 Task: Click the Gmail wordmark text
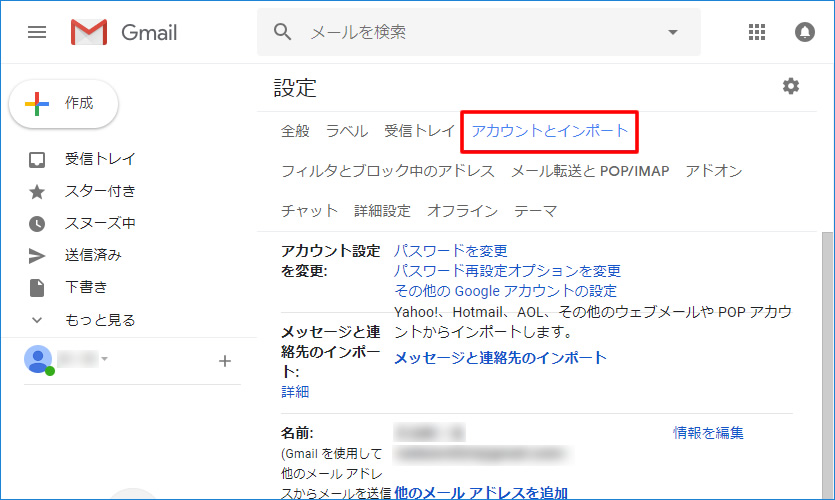pyautogui.click(x=149, y=33)
